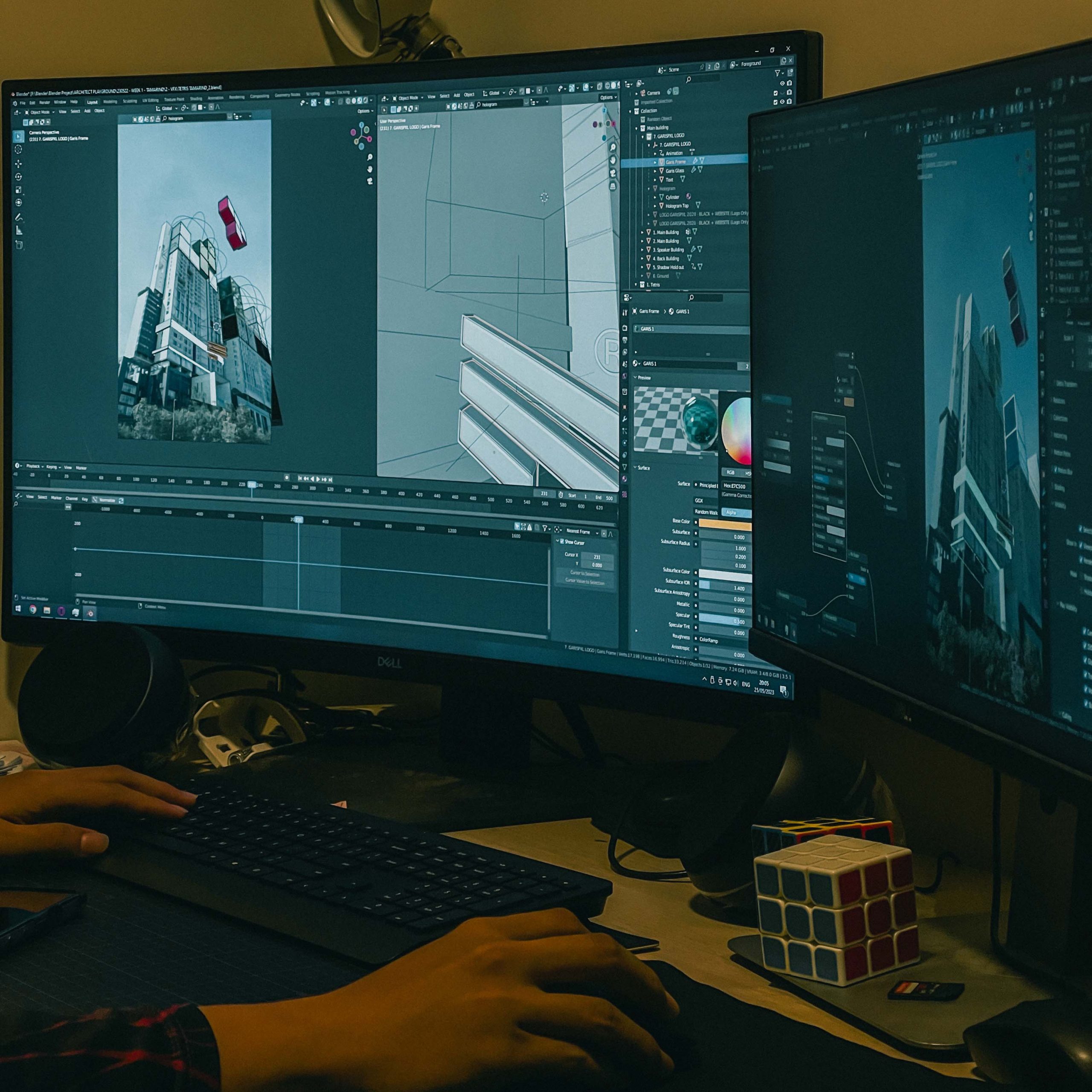Screen dimensions: 1092x1092
Task: Open the Render menu
Action: coord(44,103)
